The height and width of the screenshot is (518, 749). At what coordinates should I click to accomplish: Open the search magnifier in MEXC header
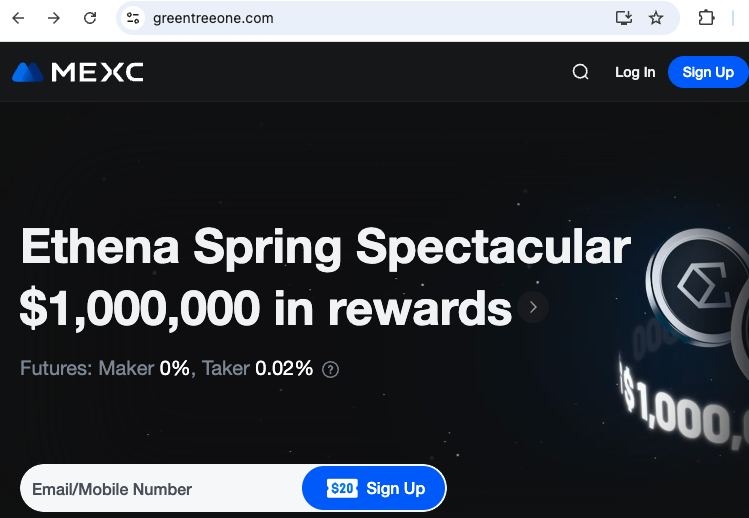(x=581, y=72)
